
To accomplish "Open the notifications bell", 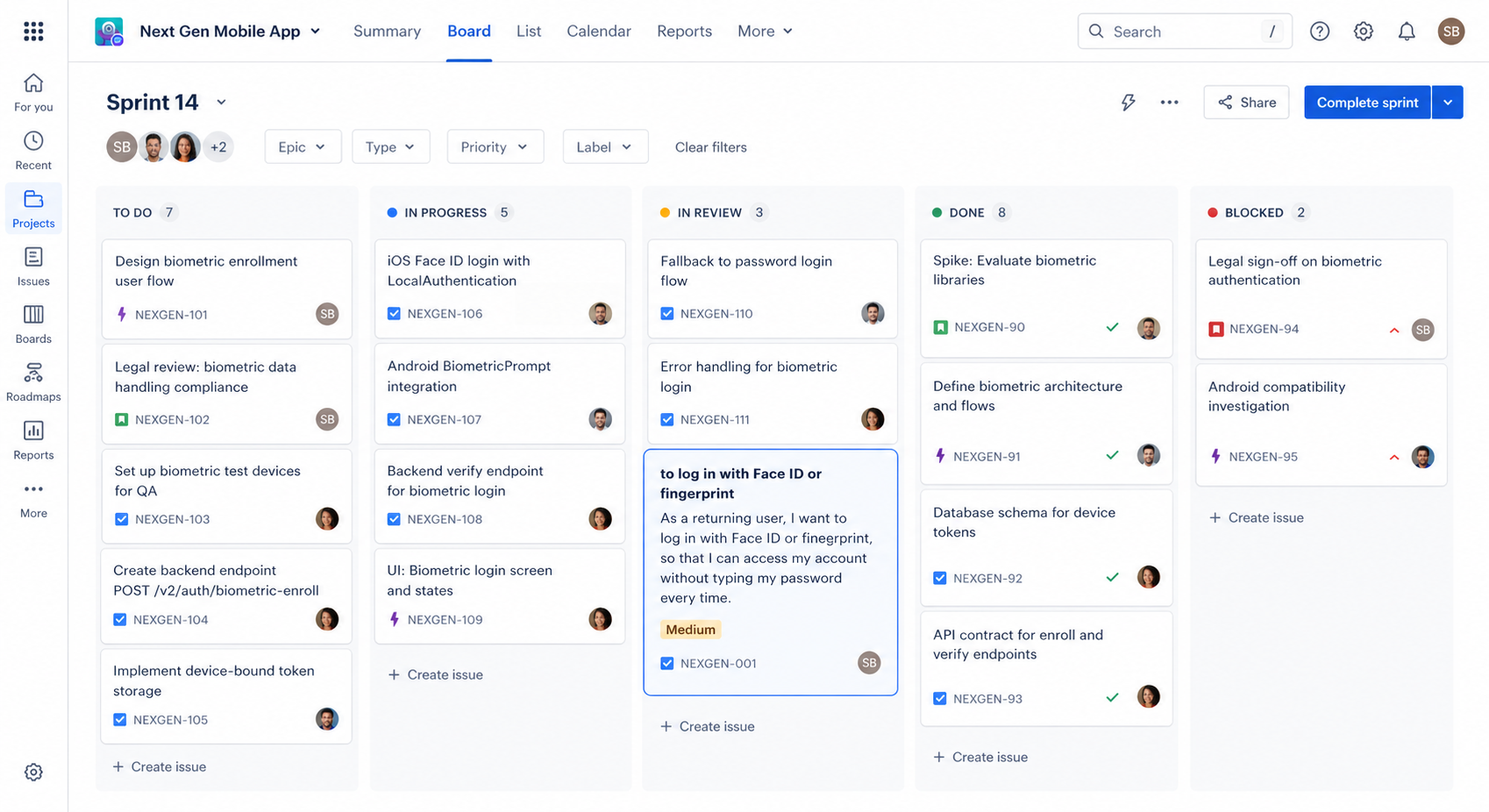I will 1407,32.
